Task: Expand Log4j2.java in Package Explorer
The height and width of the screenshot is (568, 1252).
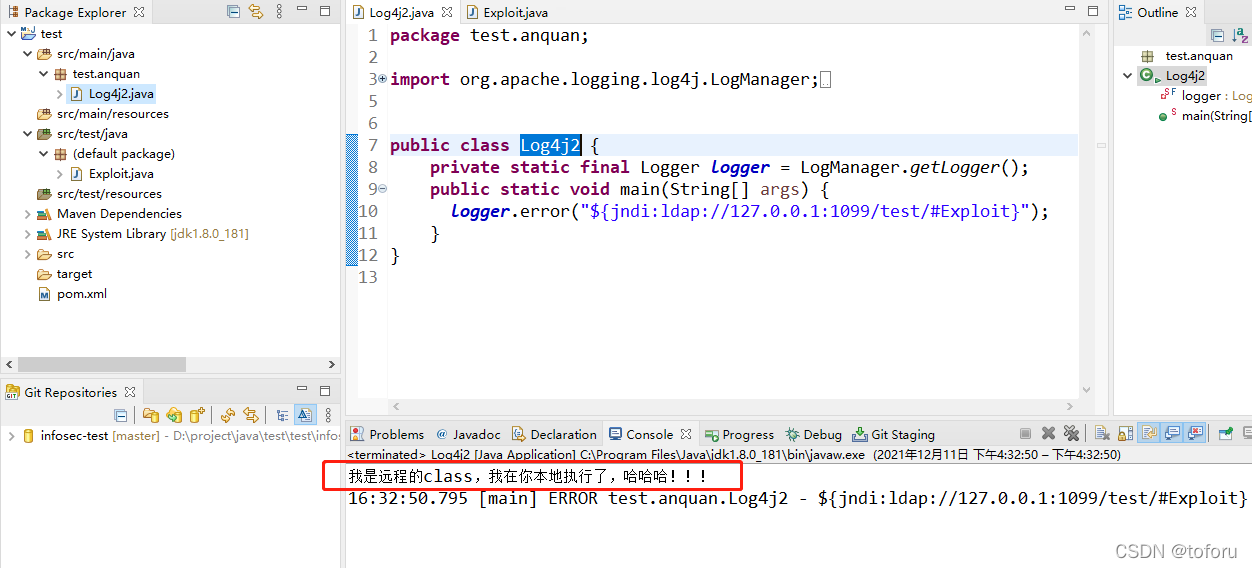Action: point(59,94)
